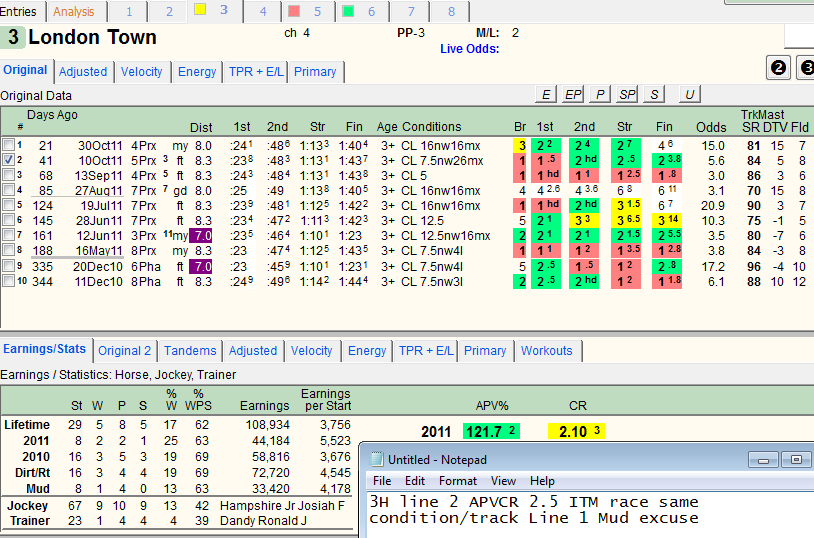Check pace line 5 dated 19Jul11
This screenshot has width=814, height=538.
click(x=8, y=205)
